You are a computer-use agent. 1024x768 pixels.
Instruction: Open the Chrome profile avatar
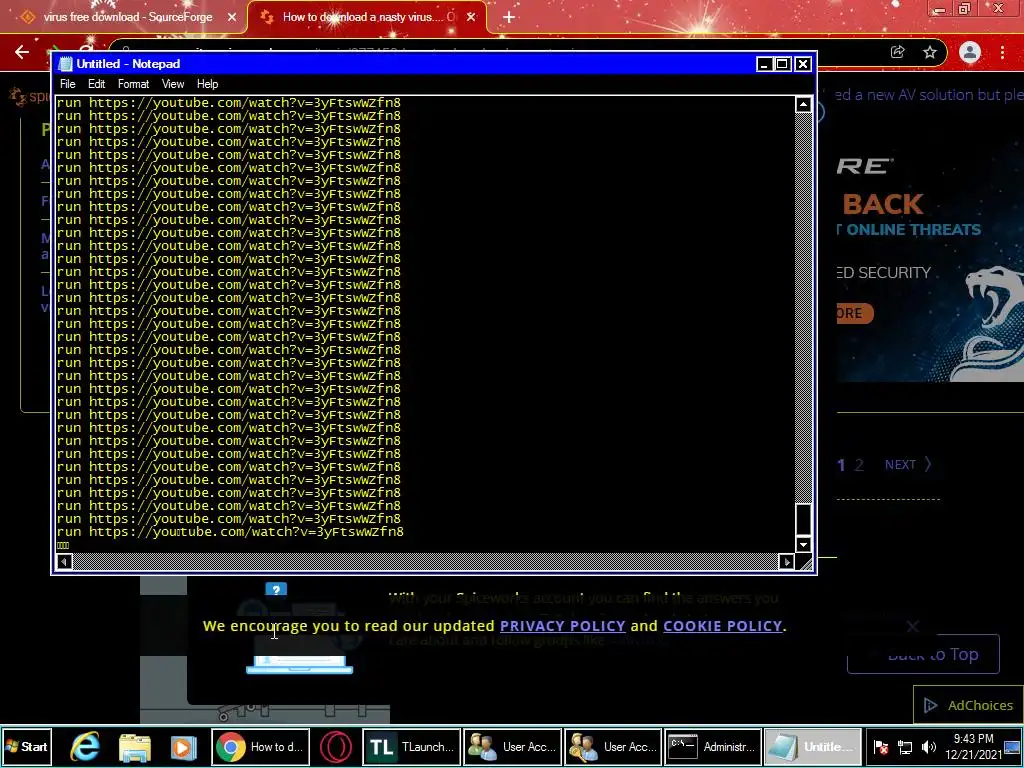coord(970,52)
